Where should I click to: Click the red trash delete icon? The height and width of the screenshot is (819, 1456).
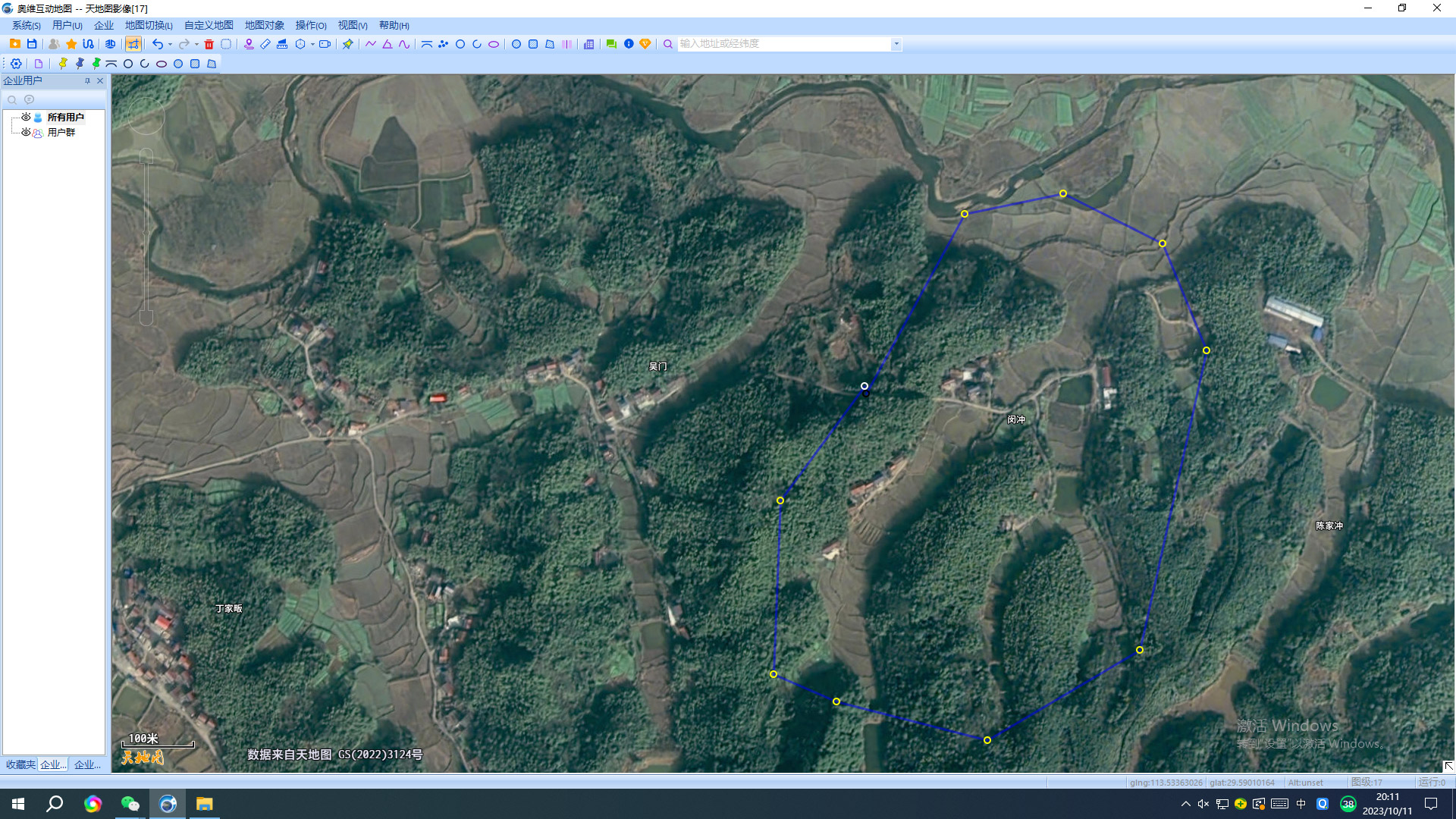tap(209, 44)
